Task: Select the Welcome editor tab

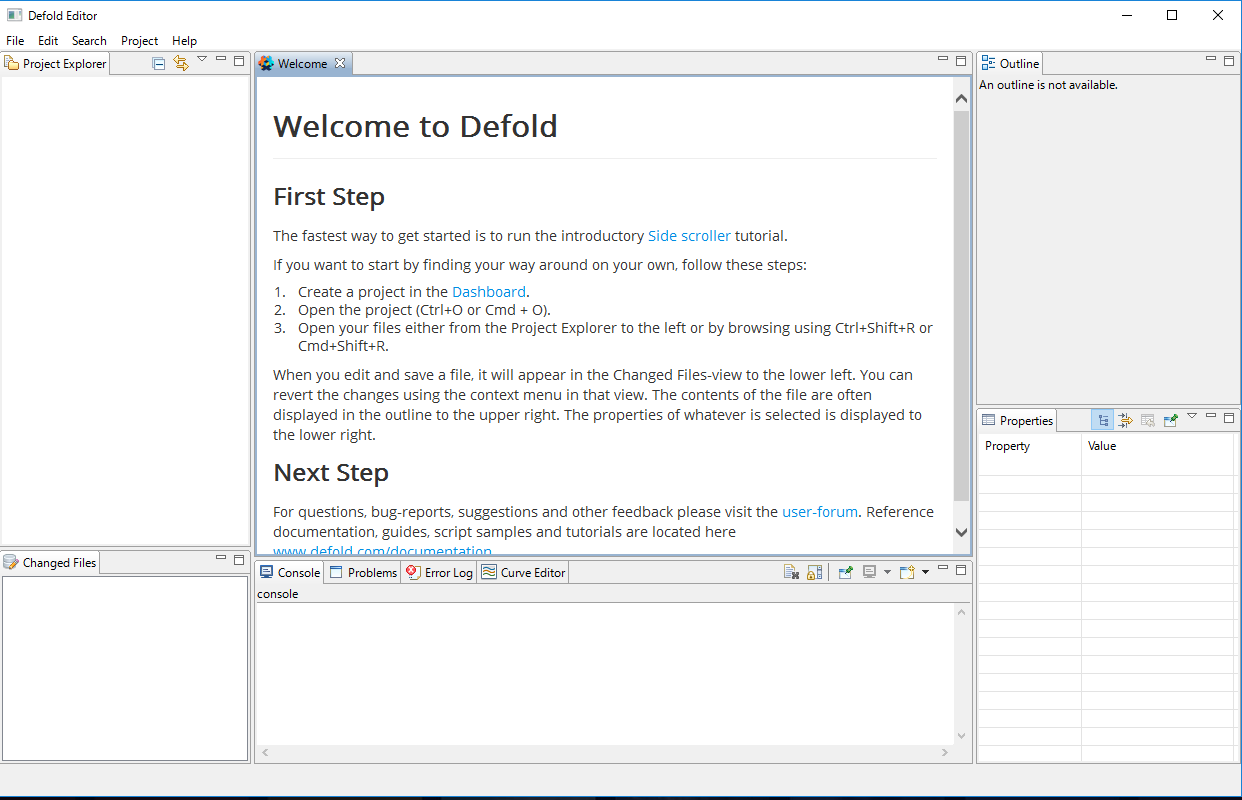Action: [302, 63]
